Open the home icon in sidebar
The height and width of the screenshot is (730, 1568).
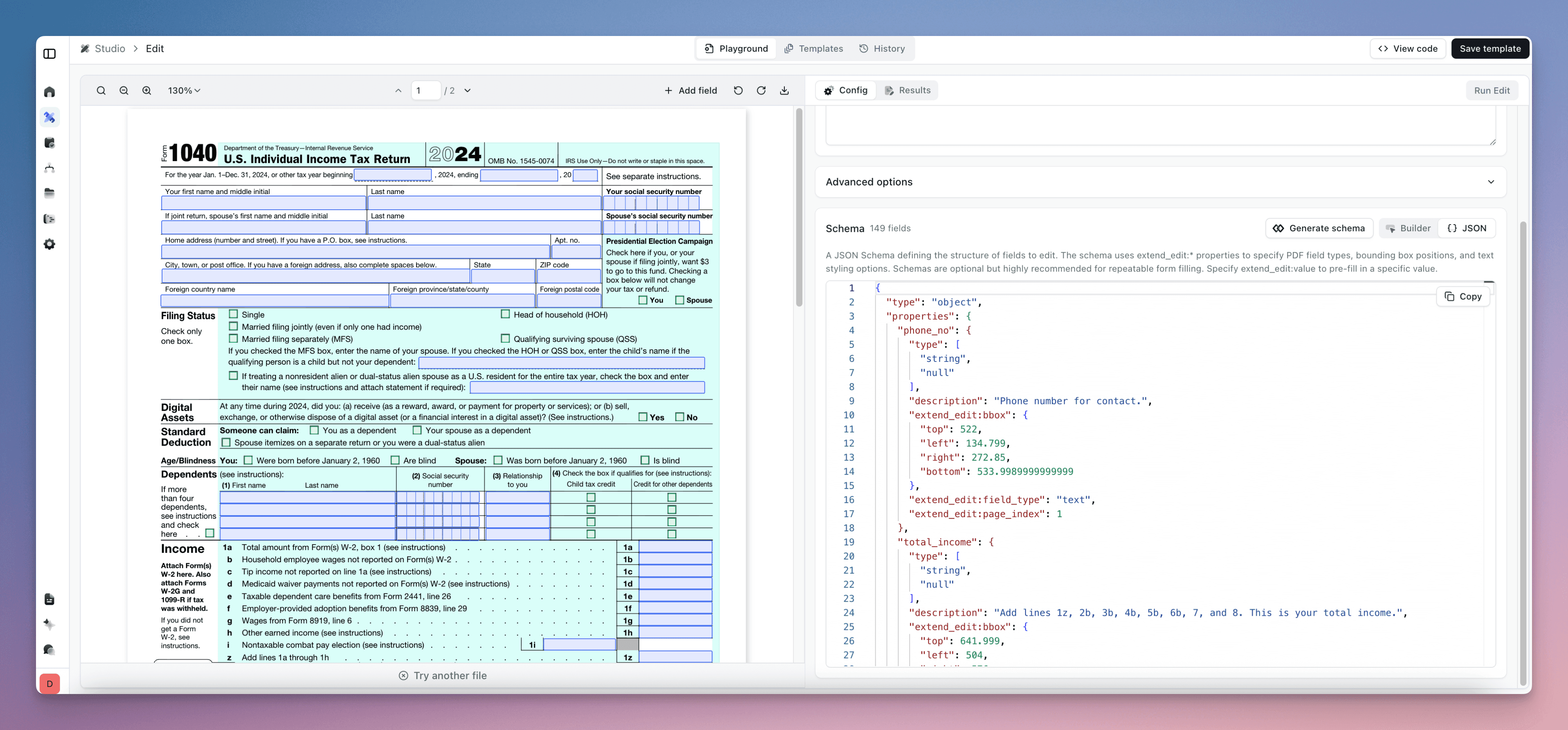point(50,92)
